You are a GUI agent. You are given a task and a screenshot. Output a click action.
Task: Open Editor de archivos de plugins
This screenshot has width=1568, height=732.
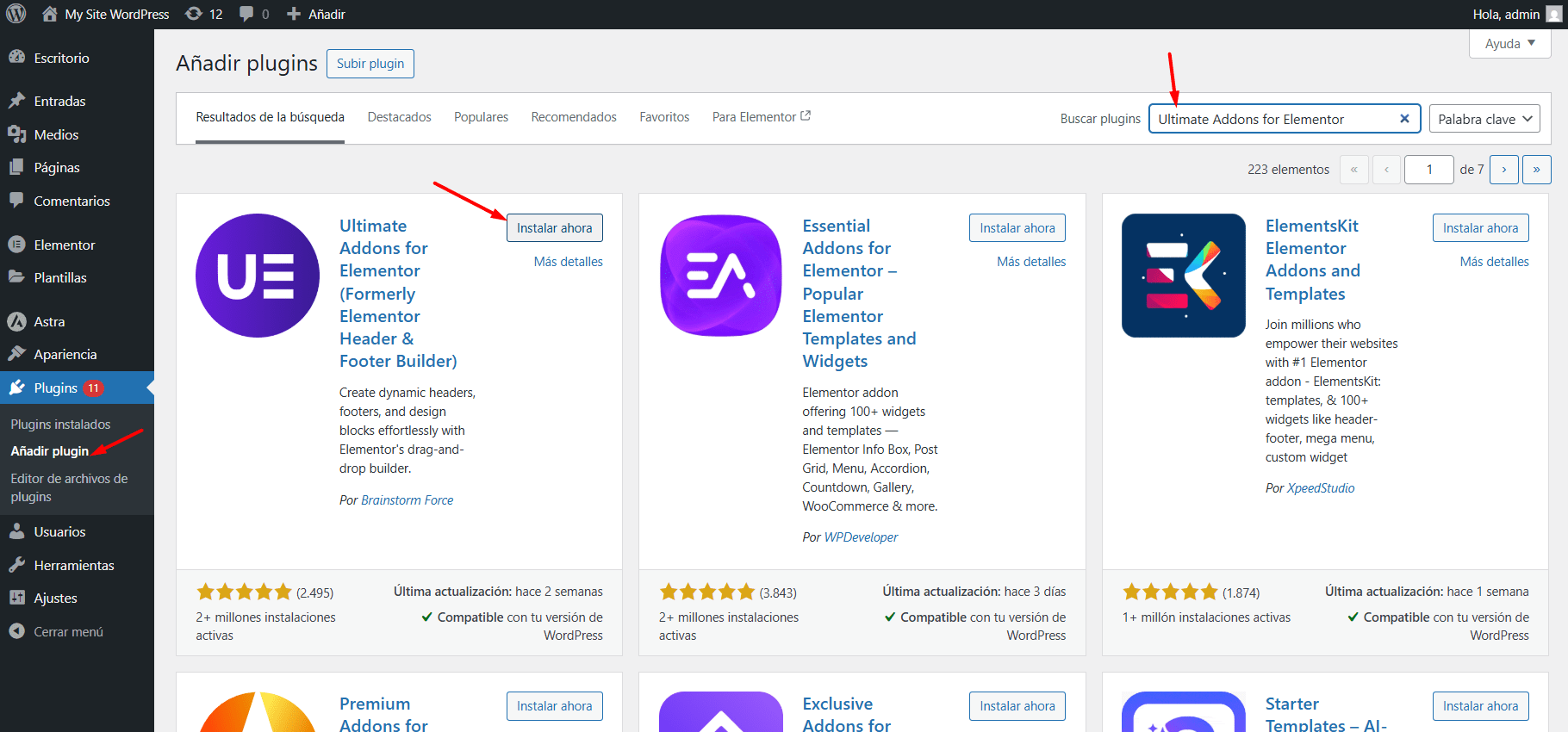(x=69, y=487)
